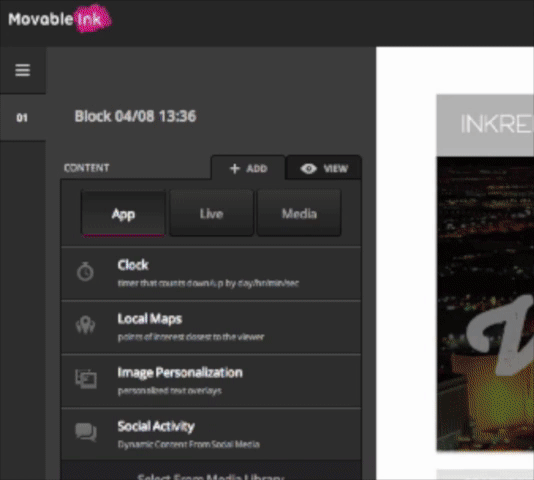Select the App content type
534x480 pixels.
(123, 213)
